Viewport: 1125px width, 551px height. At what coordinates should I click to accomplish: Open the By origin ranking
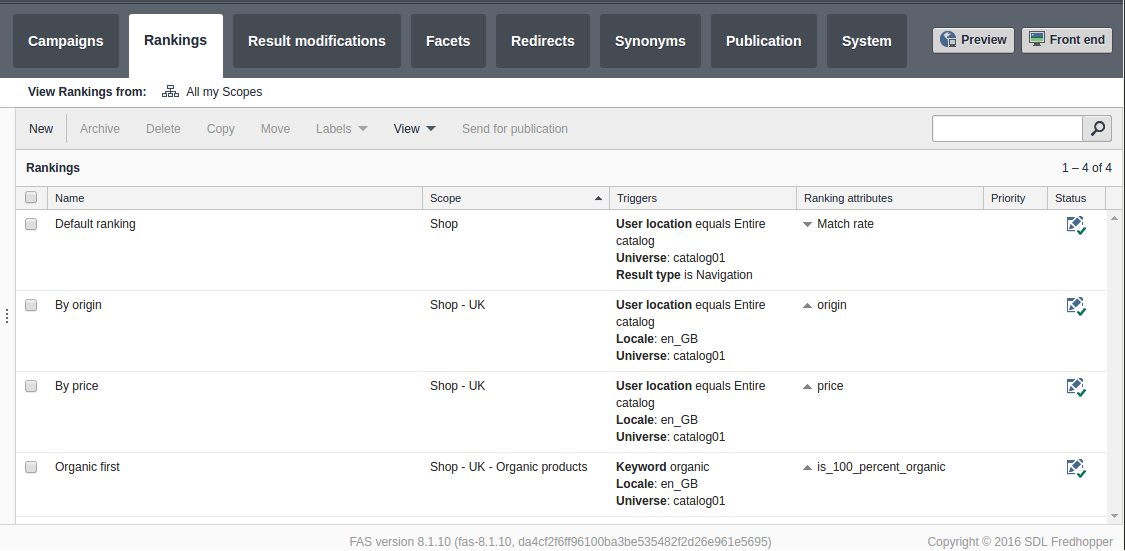tap(78, 305)
